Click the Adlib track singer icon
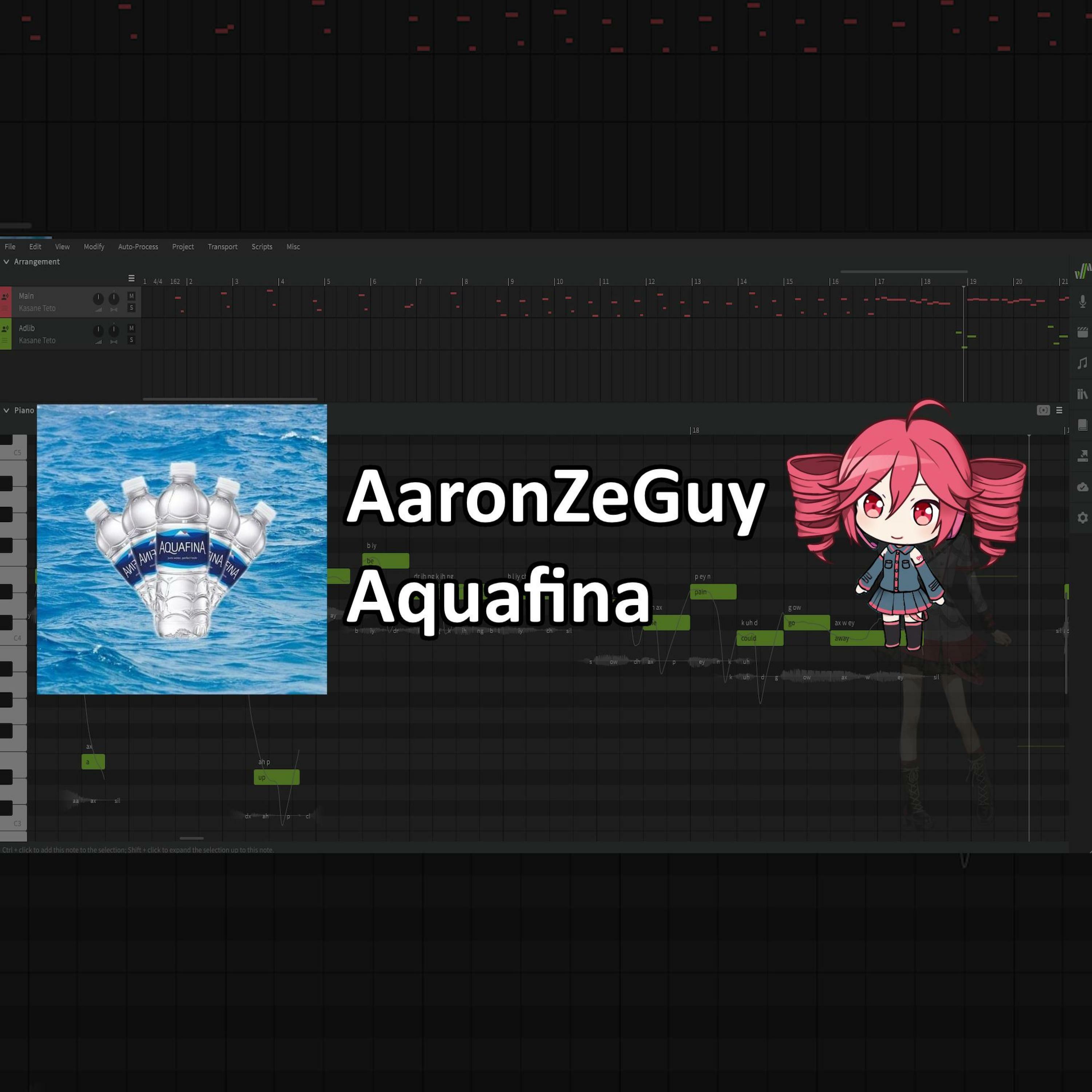This screenshot has width=1092, height=1092. [5, 328]
